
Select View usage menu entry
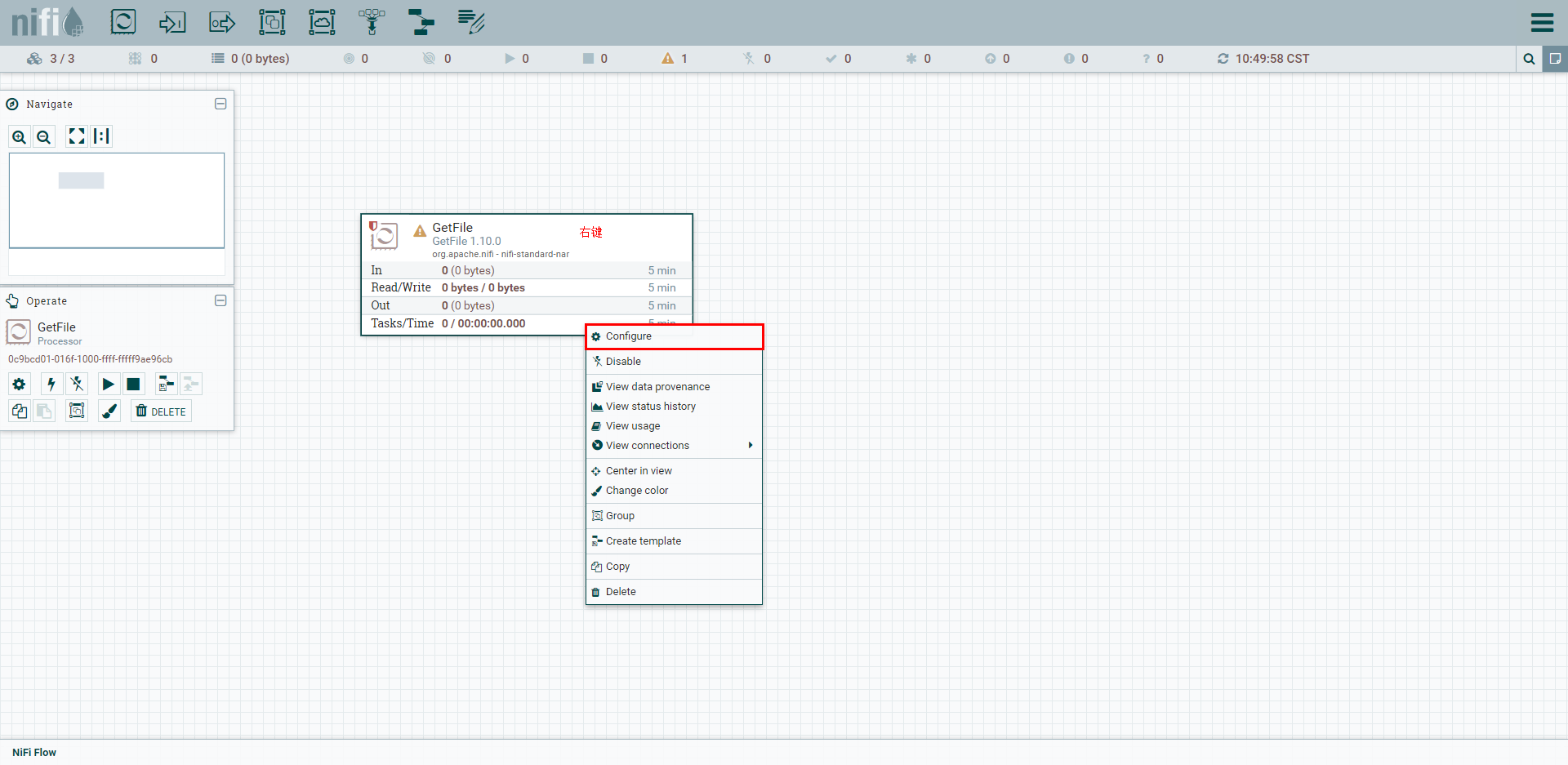(674, 426)
